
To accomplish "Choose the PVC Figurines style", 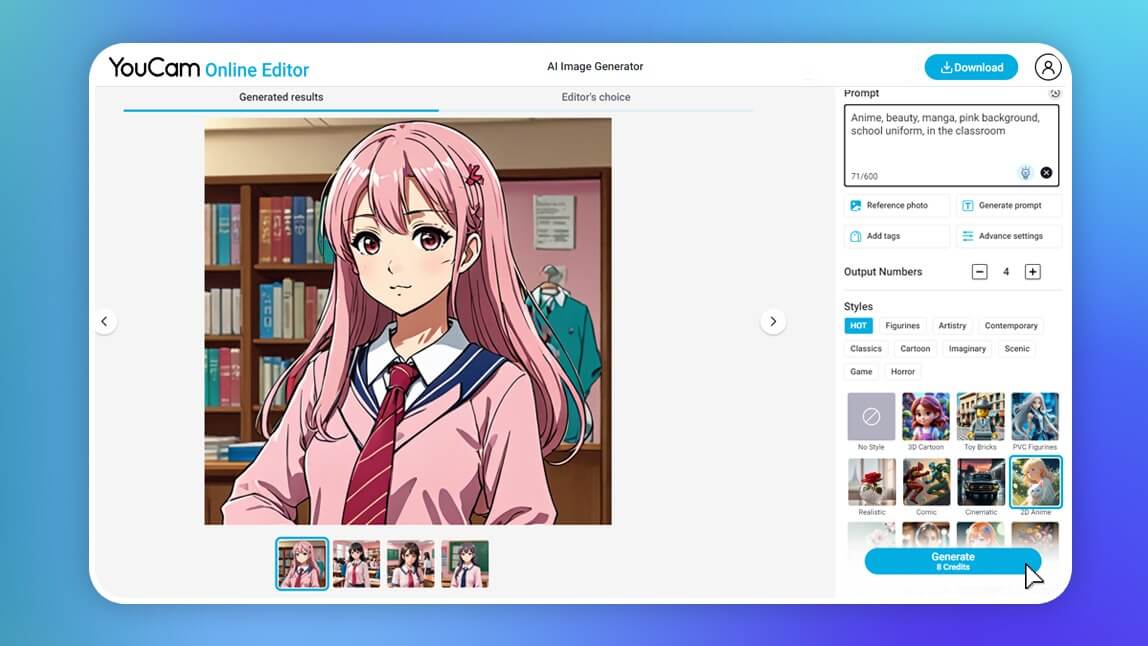I will click(x=1035, y=417).
